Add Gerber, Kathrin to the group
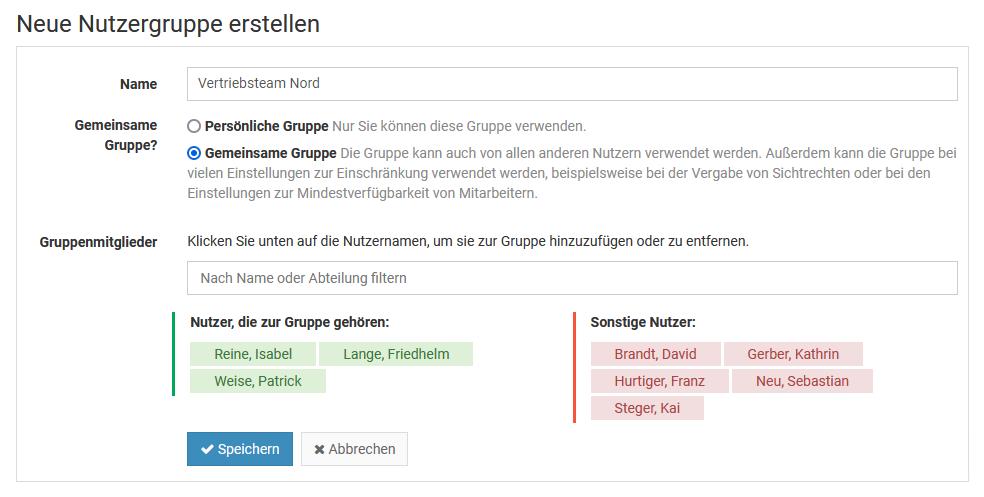Viewport: 984px width, 497px height. click(793, 354)
